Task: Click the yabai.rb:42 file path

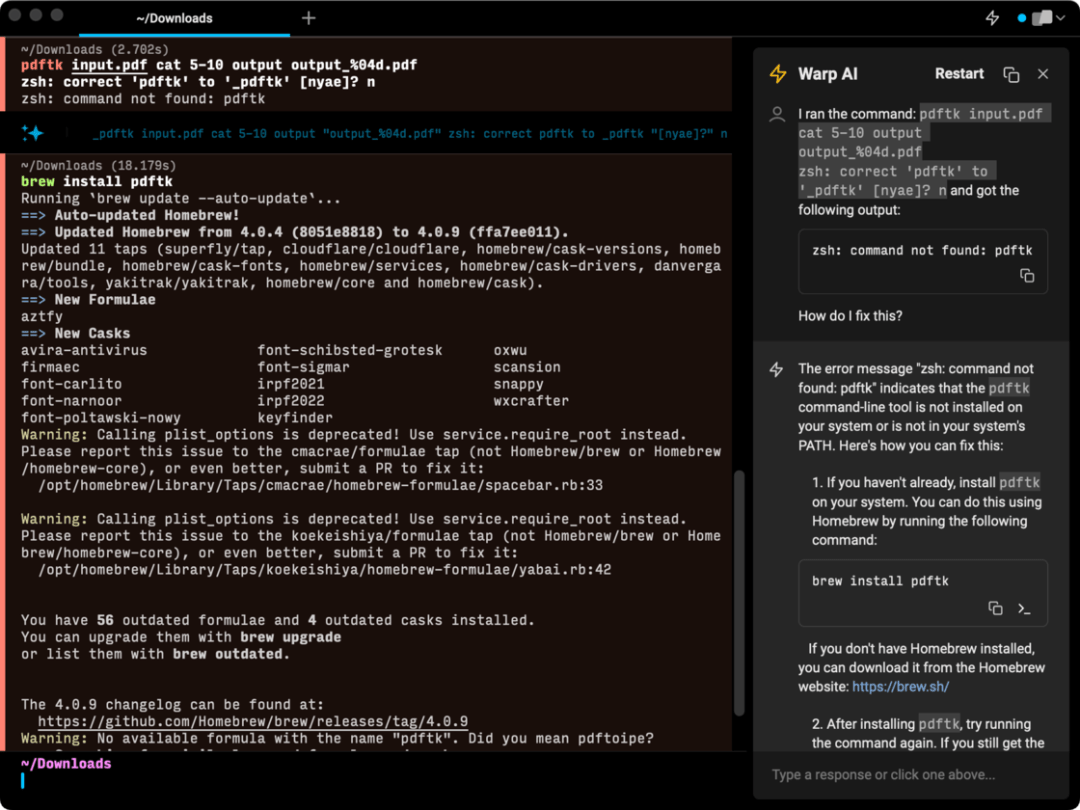Action: click(324, 570)
